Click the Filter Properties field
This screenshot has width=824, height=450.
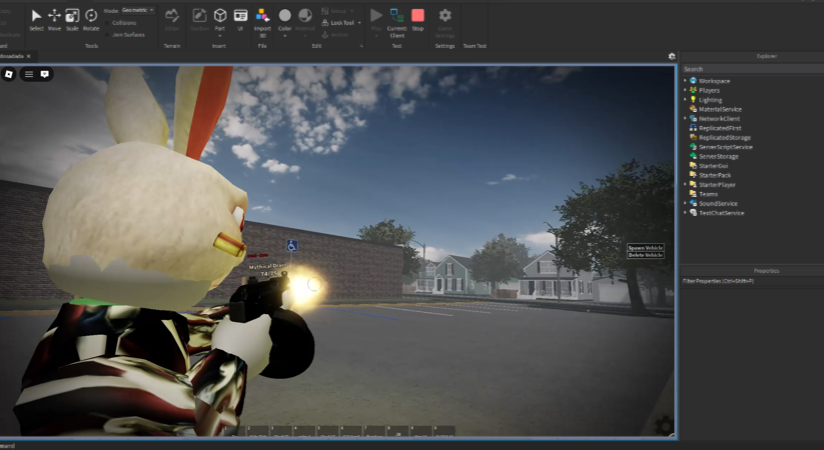[x=753, y=281]
